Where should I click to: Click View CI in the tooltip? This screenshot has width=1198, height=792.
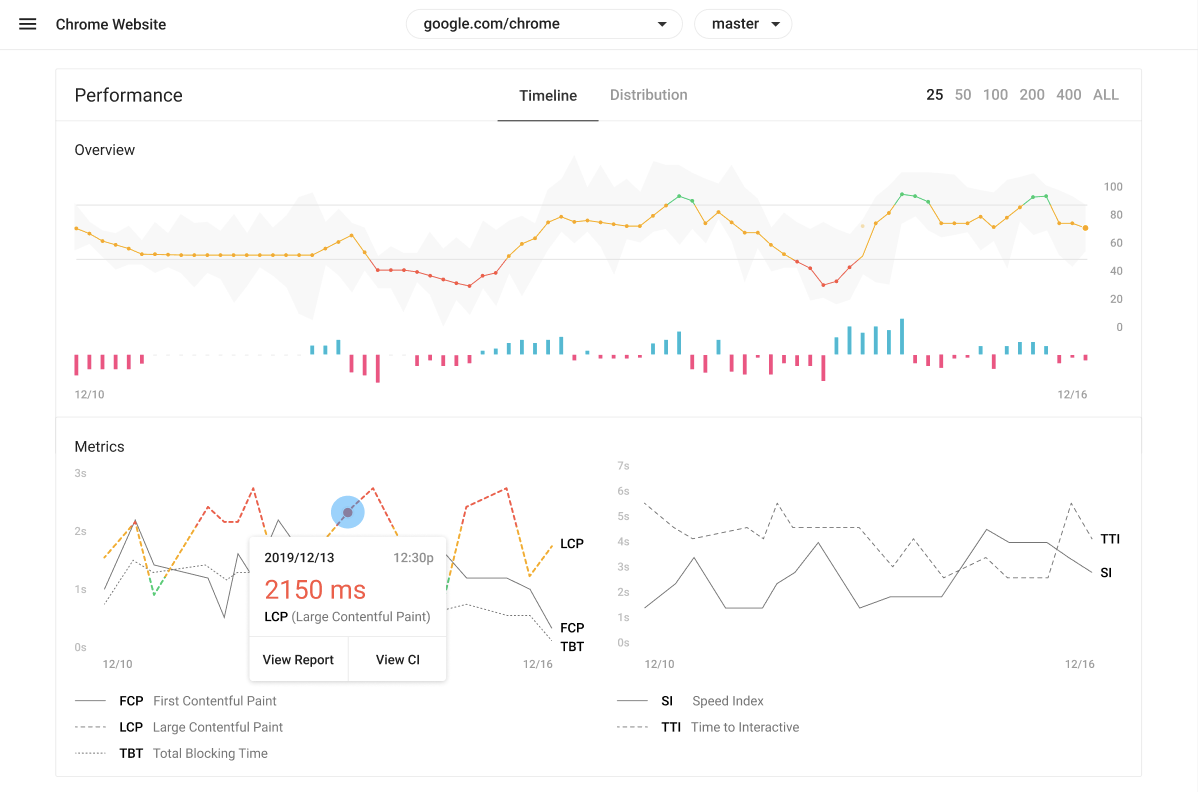point(397,659)
